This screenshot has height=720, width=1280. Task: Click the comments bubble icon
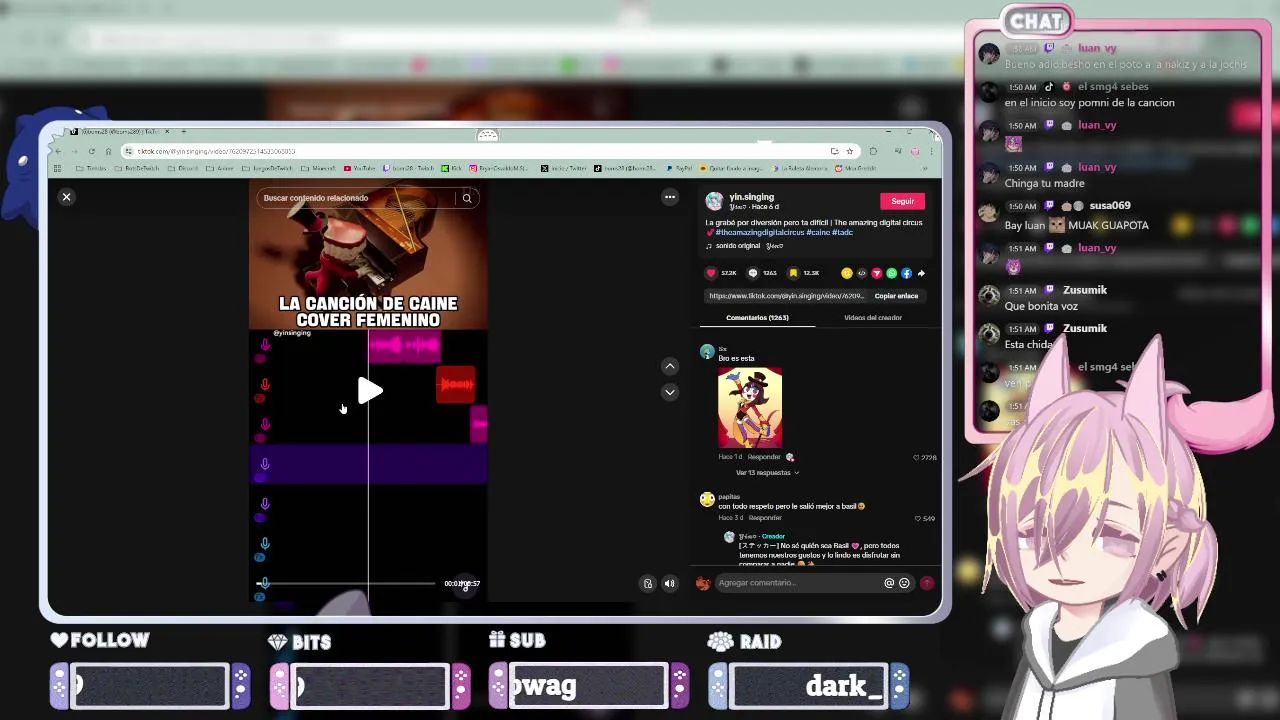(753, 273)
